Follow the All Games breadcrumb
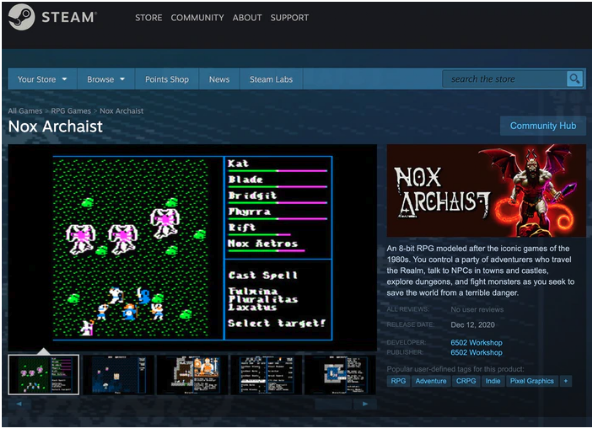This screenshot has height=429, width=593. coord(25,111)
